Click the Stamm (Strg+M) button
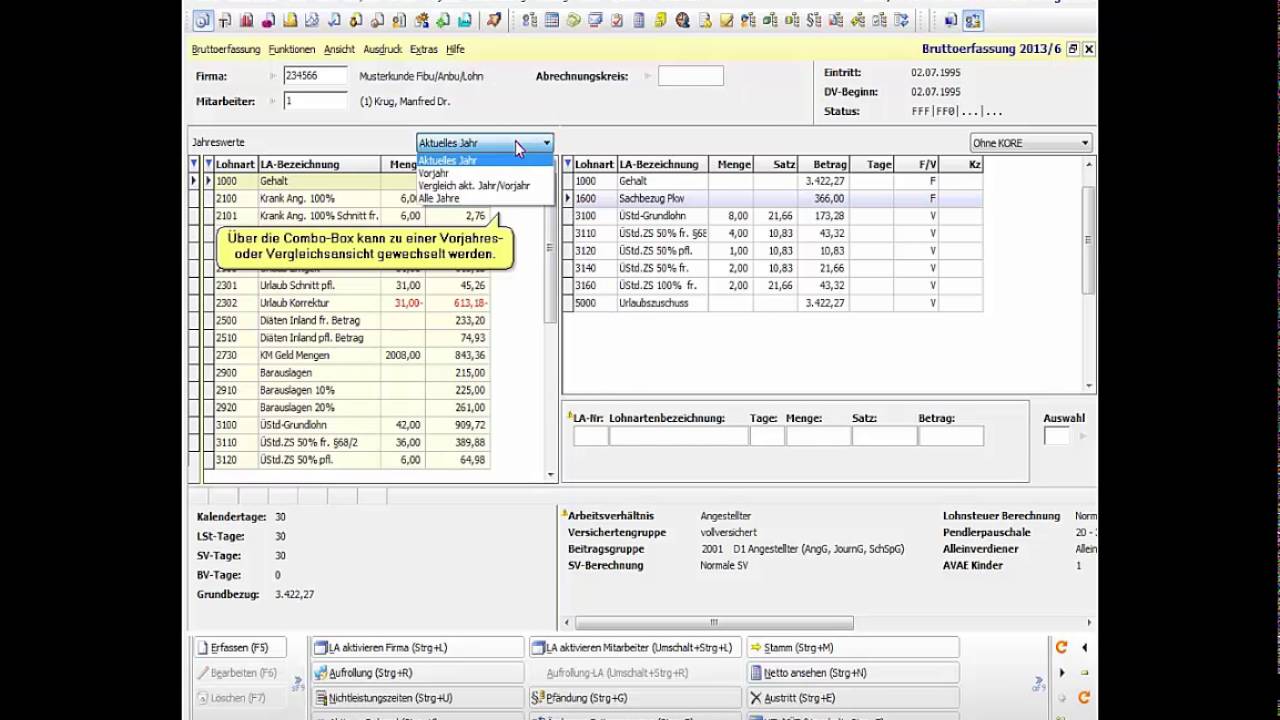 pyautogui.click(x=853, y=648)
